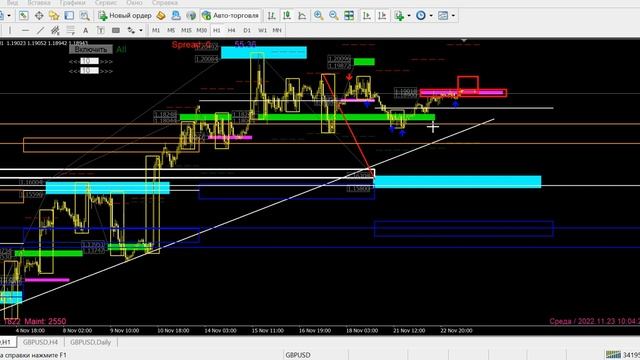The image size is (640, 360).
Task: Click the add indicators icon
Action: (x=399, y=16)
